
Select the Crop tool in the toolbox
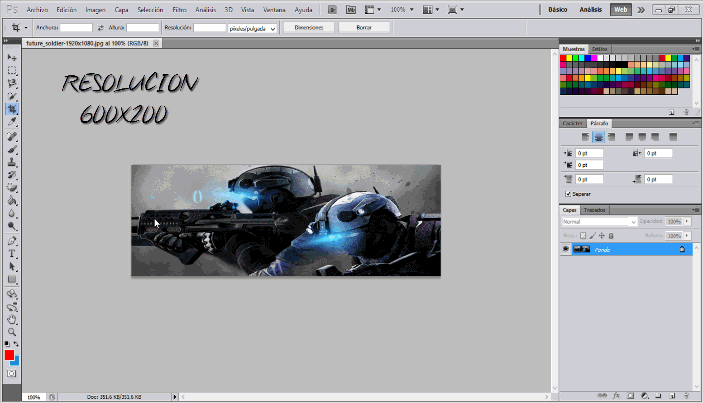(12, 109)
